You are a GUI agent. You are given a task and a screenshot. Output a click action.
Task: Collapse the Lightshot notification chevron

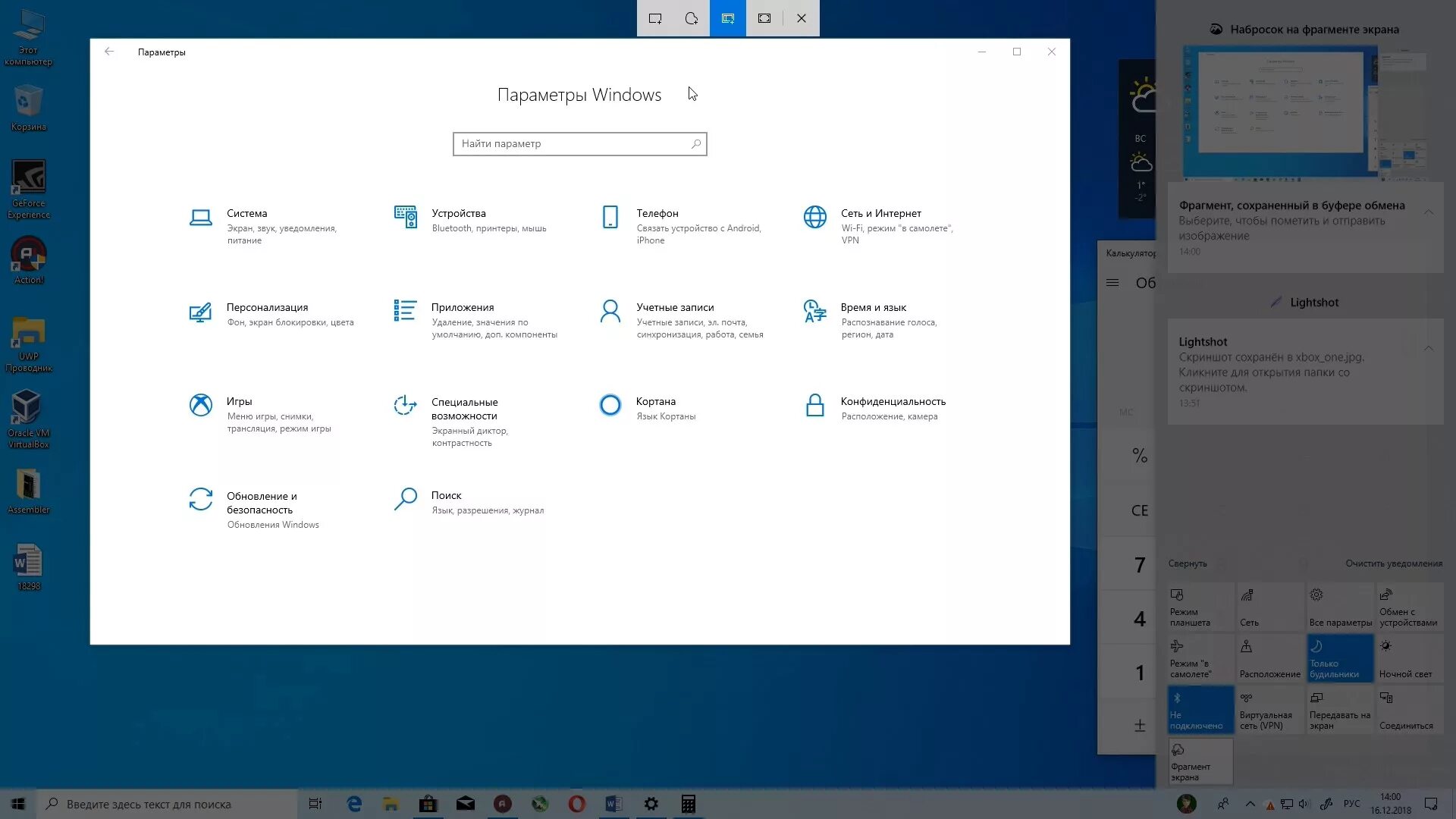pyautogui.click(x=1428, y=348)
